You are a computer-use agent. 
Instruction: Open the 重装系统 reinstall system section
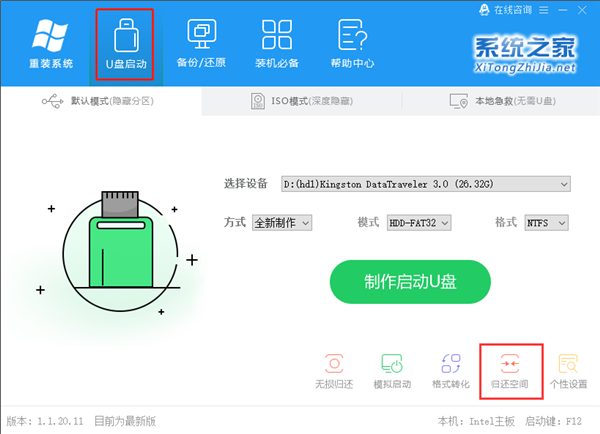pos(51,44)
